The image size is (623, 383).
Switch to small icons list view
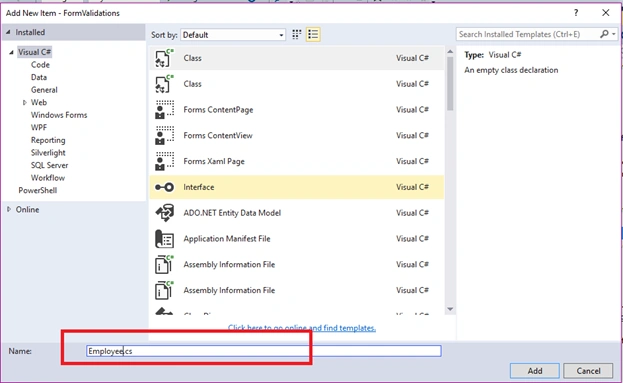(313, 35)
